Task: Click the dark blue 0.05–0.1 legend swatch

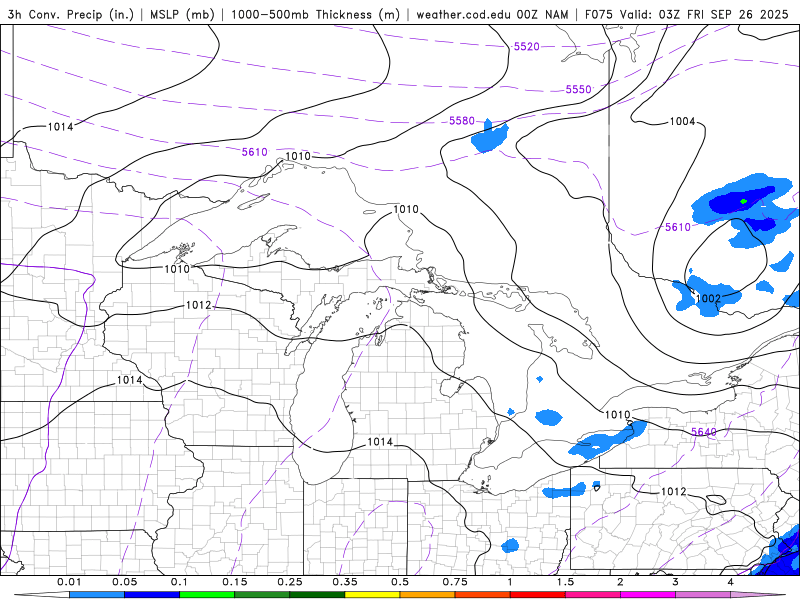Action: point(152,595)
